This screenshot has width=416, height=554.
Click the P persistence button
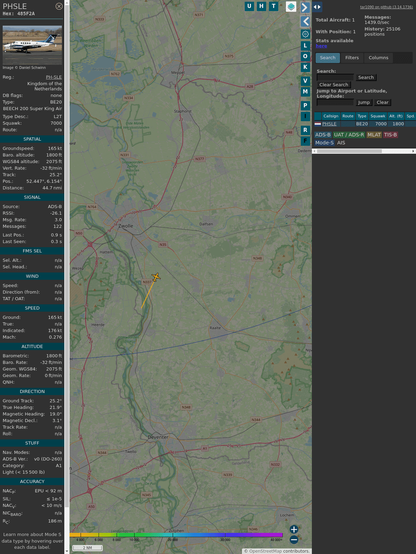coord(305,105)
